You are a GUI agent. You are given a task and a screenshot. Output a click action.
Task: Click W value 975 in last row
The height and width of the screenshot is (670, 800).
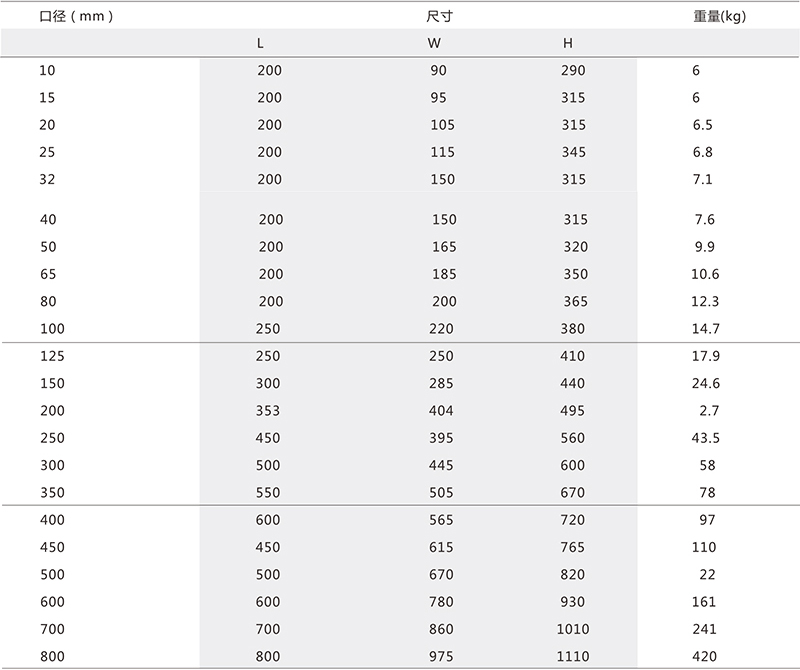pos(441,657)
